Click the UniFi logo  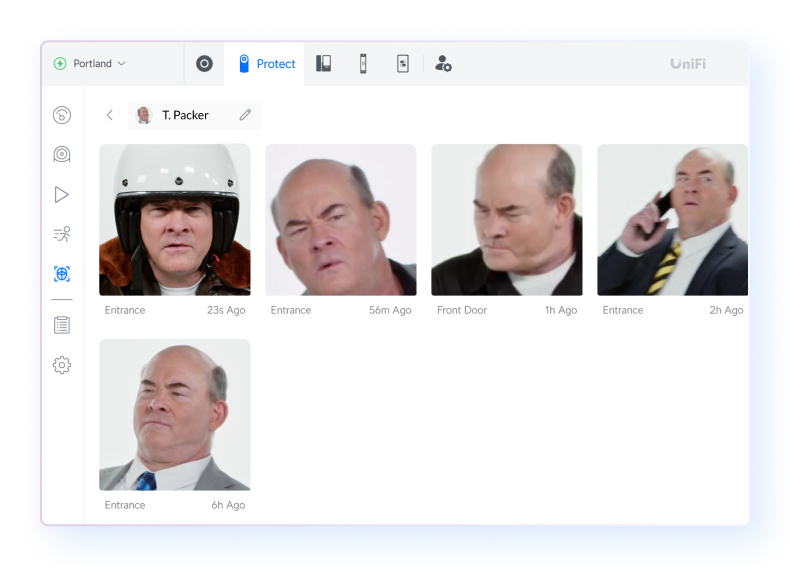687,64
